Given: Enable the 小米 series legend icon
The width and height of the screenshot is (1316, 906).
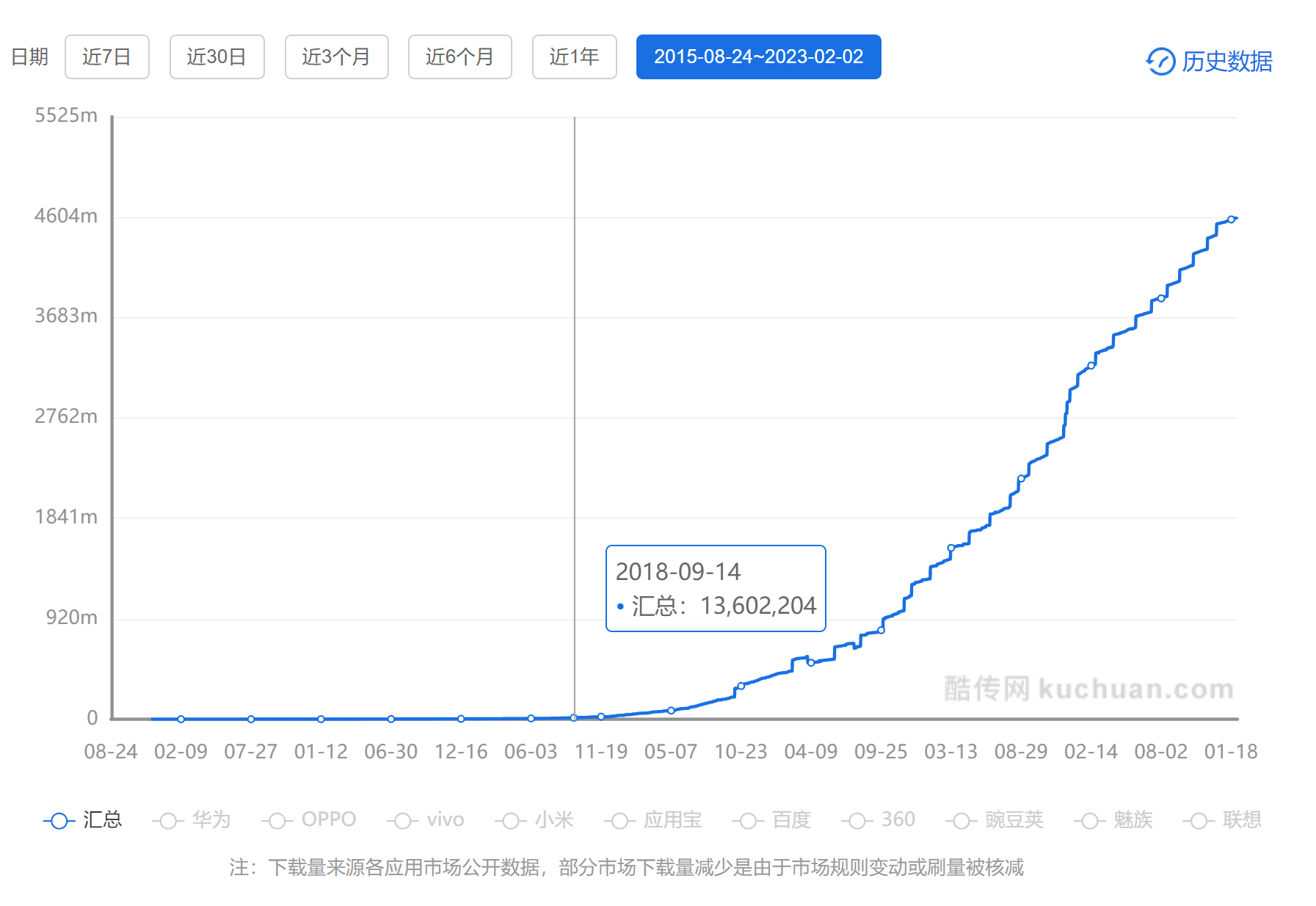Looking at the screenshot, I should pos(511,820).
